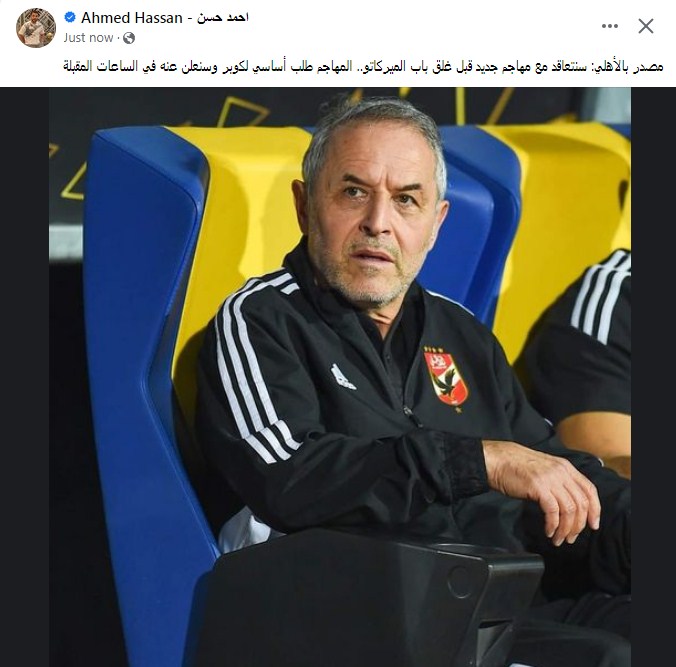676x667 pixels.
Task: Click the word مصدر starting the caption
Action: click(649, 67)
